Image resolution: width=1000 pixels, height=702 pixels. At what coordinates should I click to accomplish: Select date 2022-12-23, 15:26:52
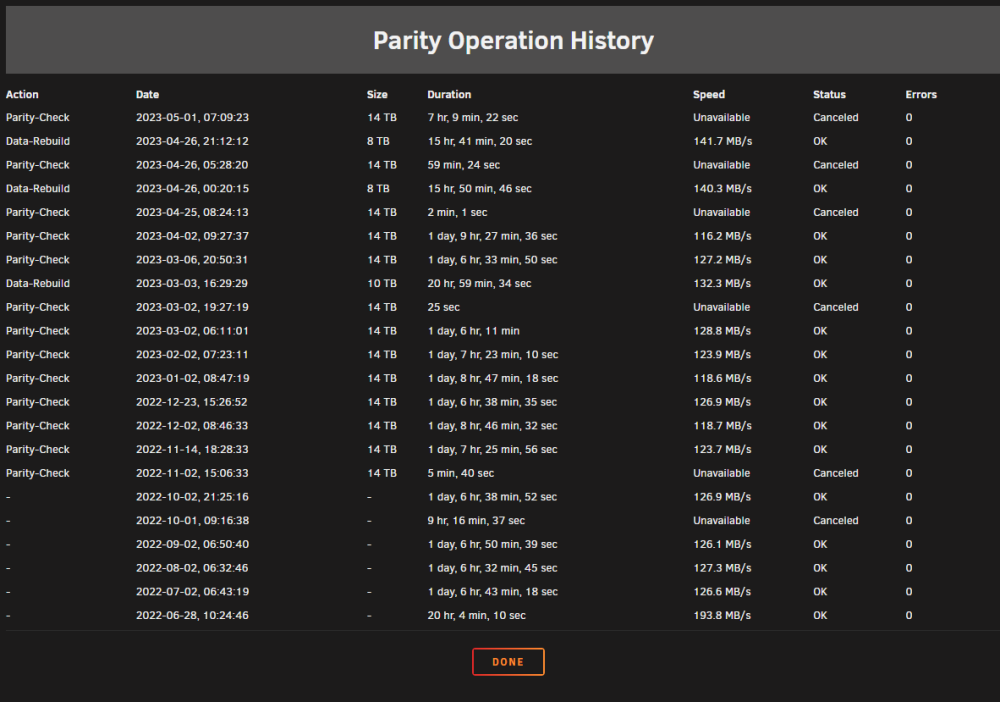tap(192, 402)
